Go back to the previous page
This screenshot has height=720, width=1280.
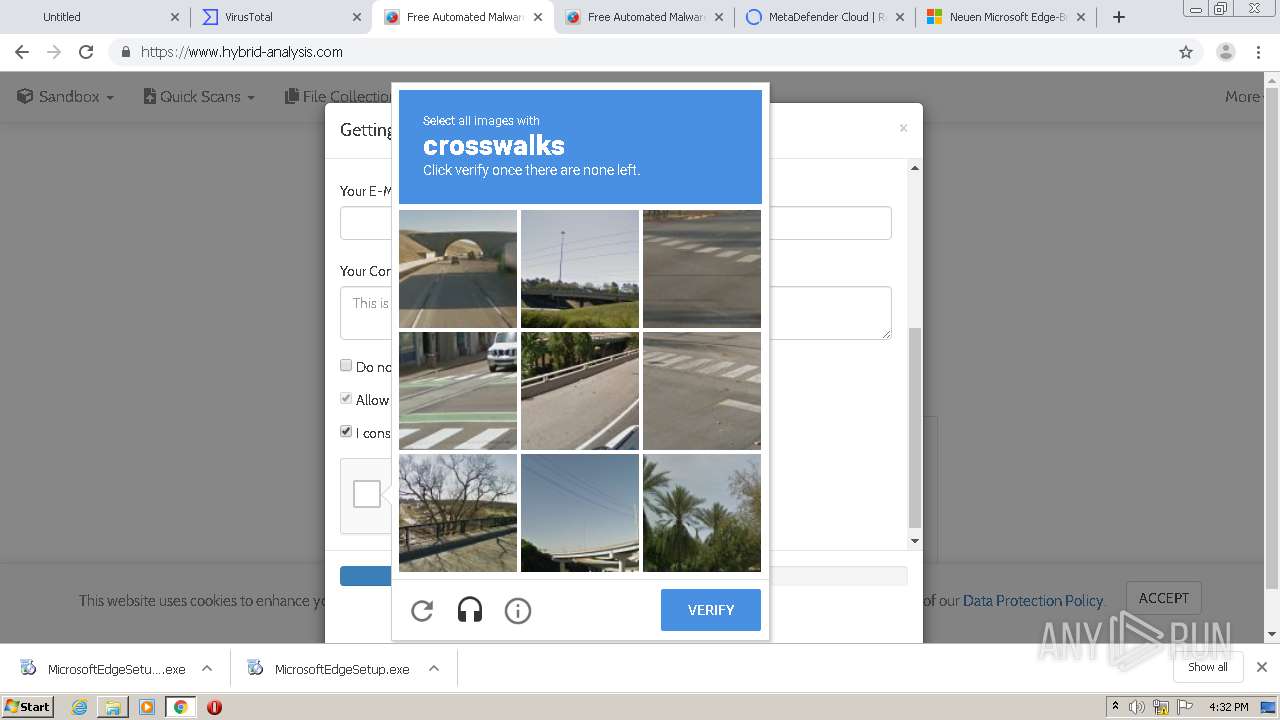tap(22, 52)
